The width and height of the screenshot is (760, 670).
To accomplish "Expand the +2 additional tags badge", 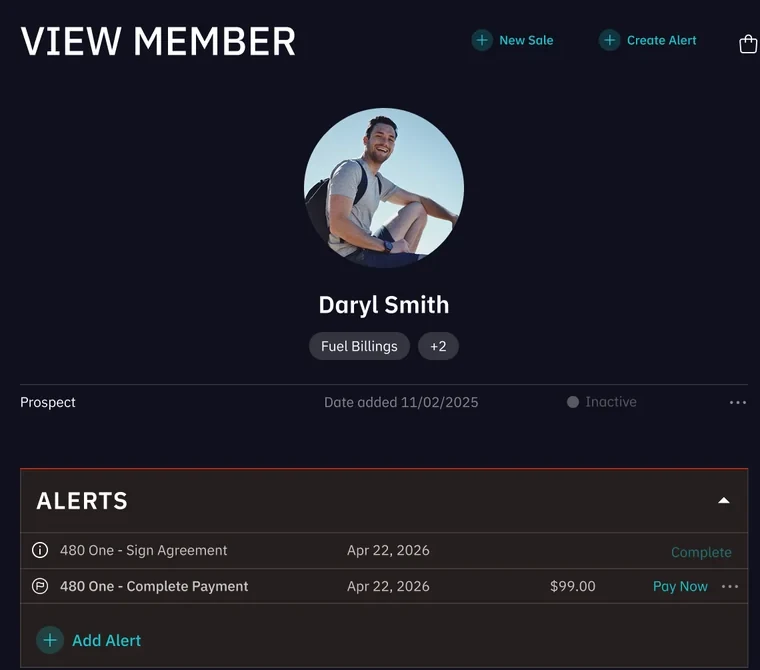I will (438, 346).
